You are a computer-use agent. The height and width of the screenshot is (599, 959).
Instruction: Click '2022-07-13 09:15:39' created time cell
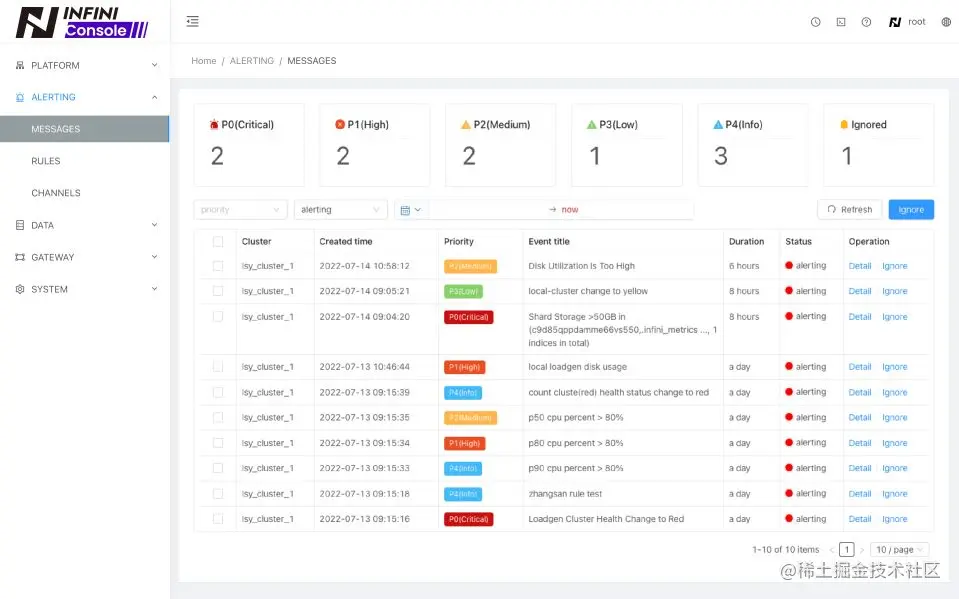coord(365,392)
